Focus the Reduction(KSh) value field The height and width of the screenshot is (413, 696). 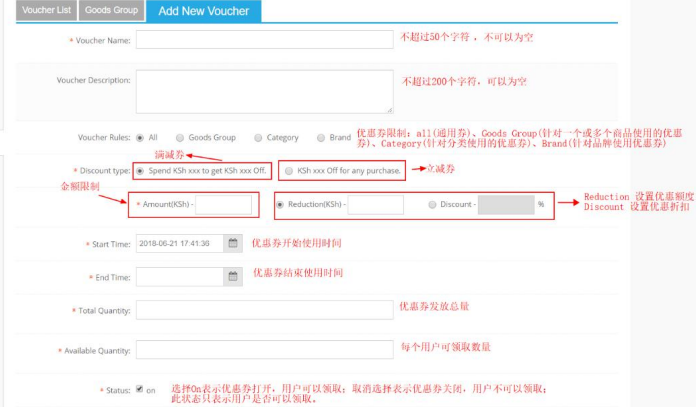point(376,205)
